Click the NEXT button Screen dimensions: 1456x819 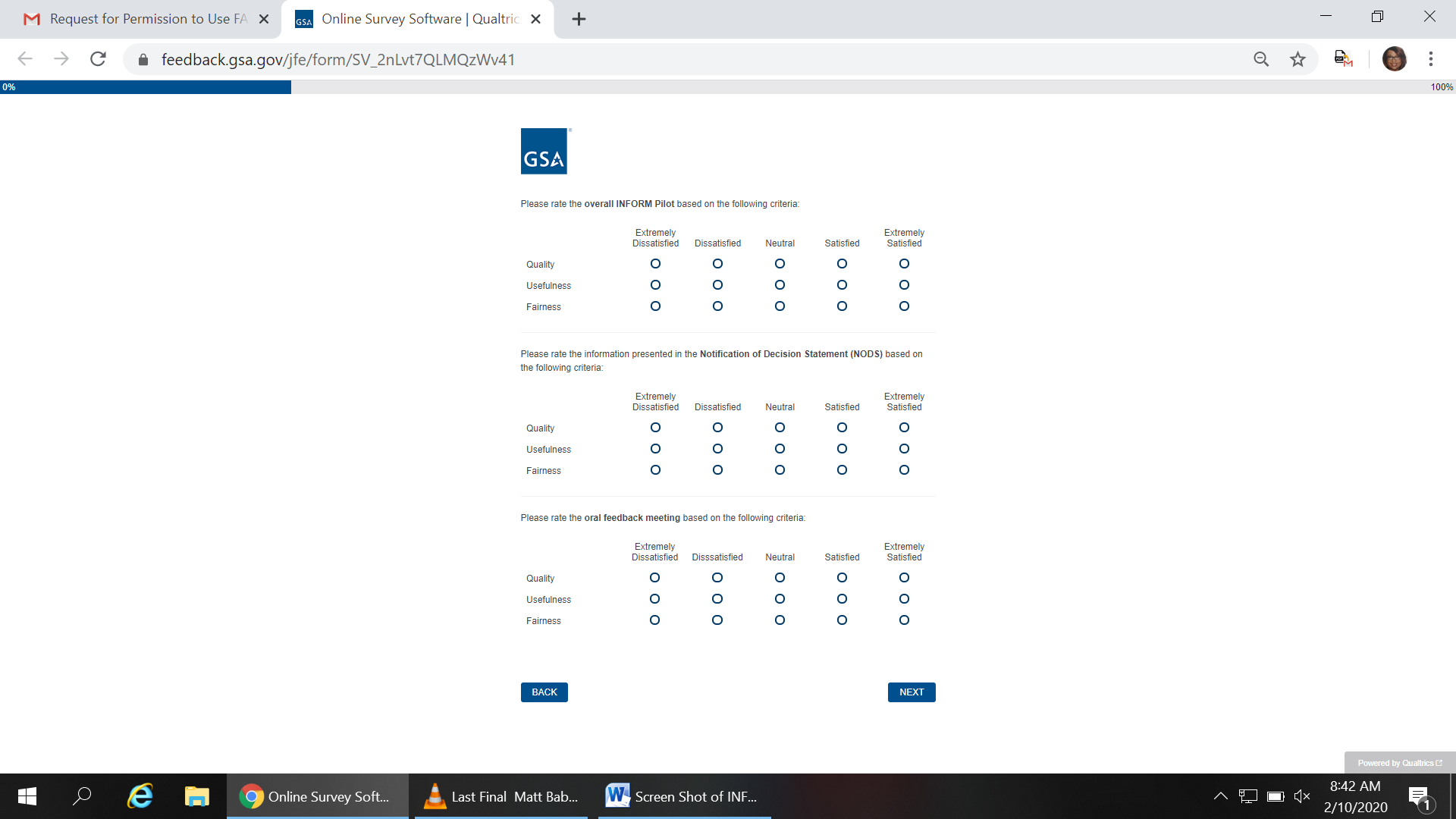[x=911, y=692]
